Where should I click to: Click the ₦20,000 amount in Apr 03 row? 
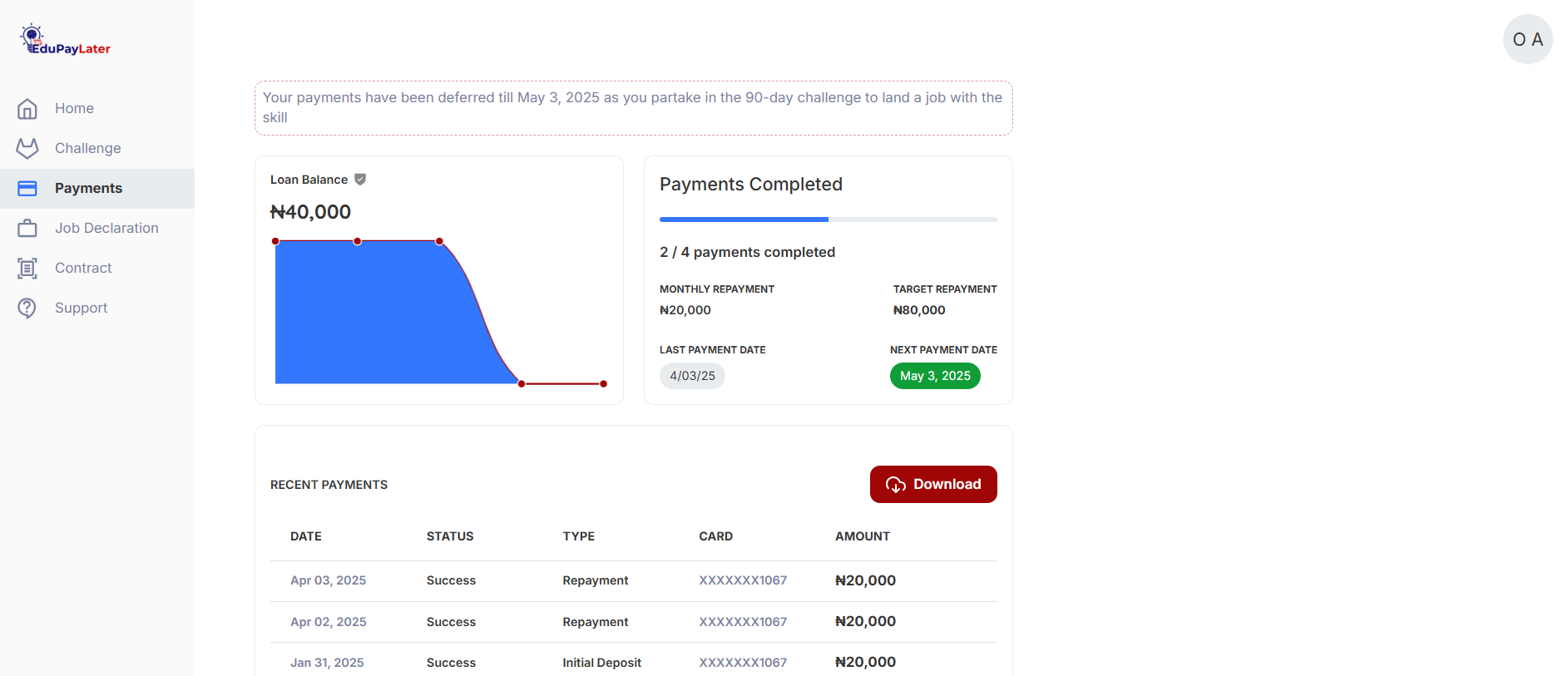pos(866,580)
